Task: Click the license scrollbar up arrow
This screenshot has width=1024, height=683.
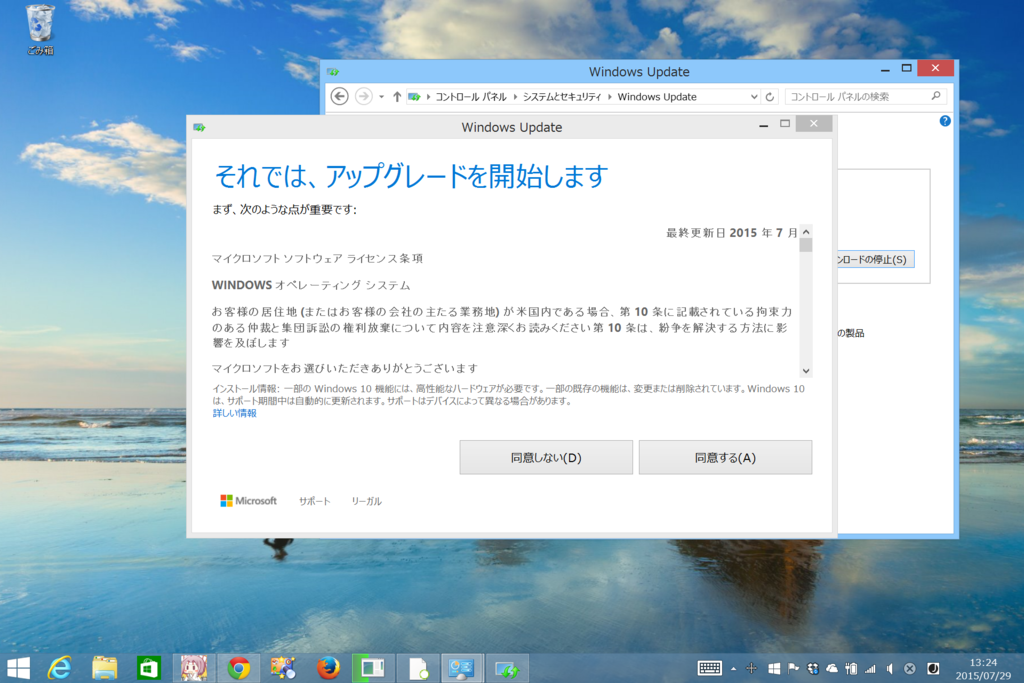Action: 806,232
